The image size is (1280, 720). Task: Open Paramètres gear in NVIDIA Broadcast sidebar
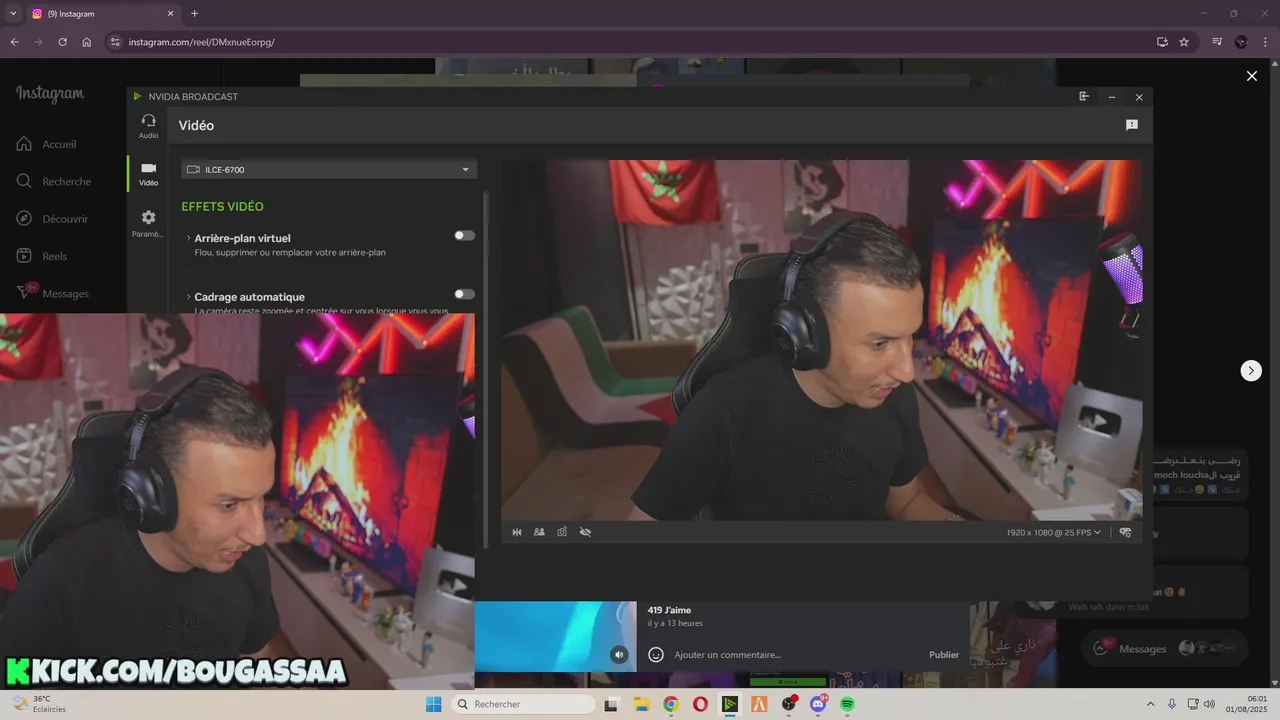148,223
